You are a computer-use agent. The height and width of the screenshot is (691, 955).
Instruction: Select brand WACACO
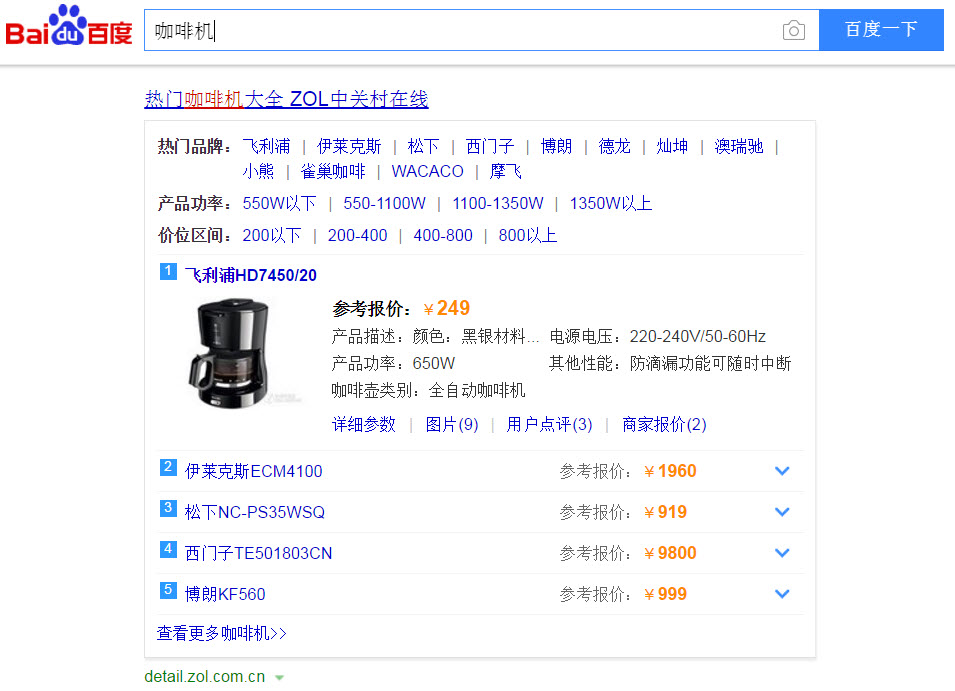coord(428,171)
